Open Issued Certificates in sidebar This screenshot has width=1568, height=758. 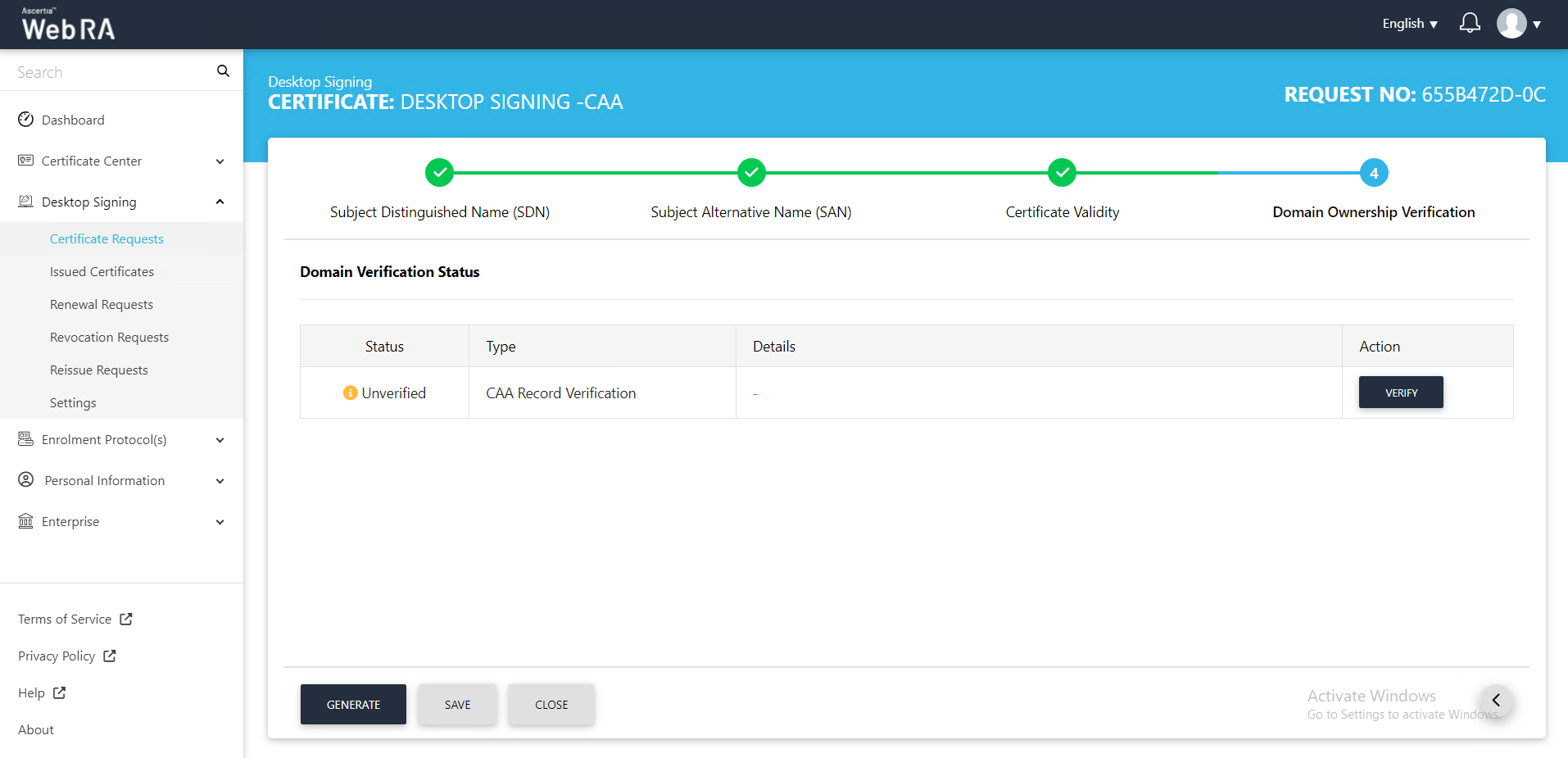(102, 272)
